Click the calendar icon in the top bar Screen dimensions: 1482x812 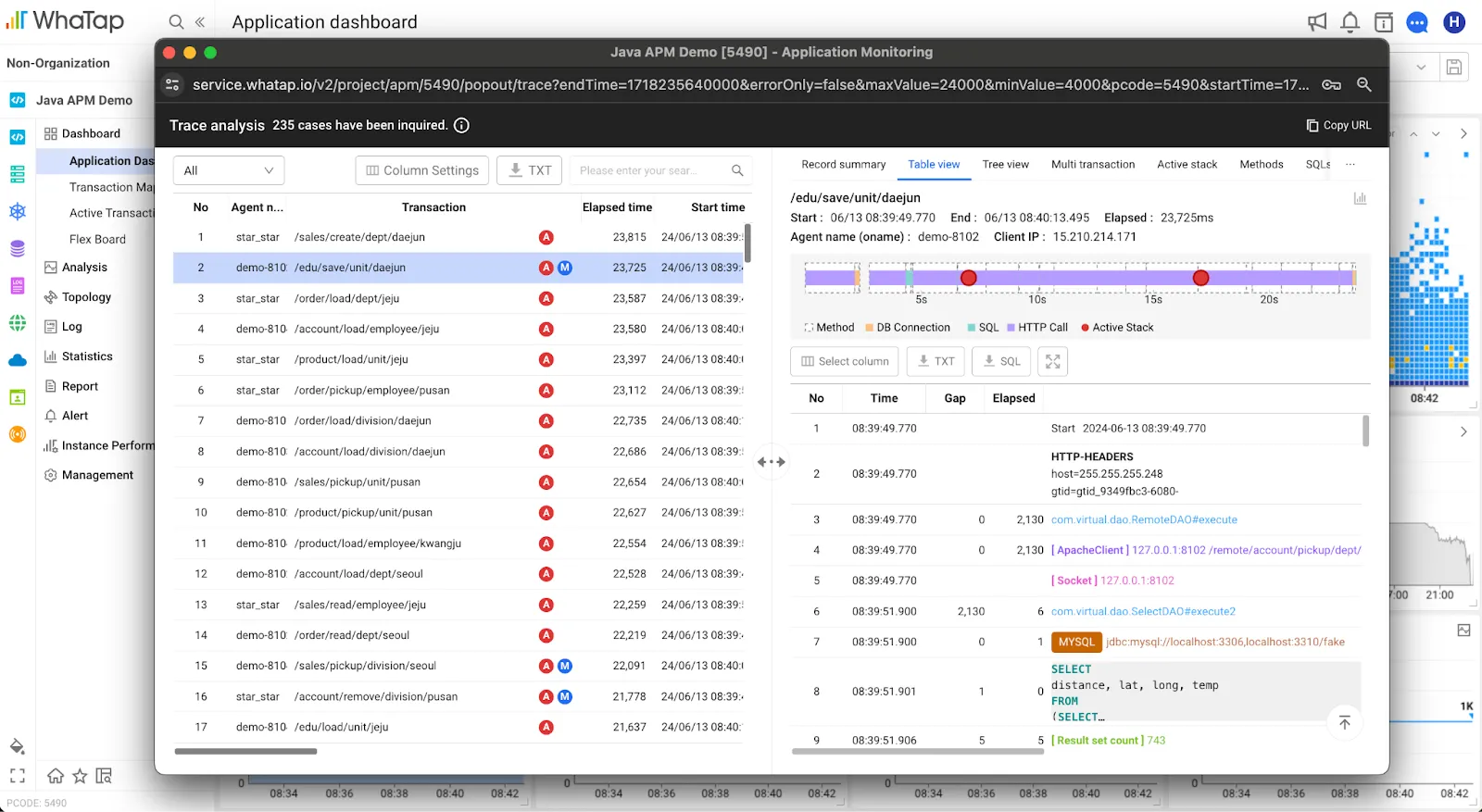(x=1384, y=22)
